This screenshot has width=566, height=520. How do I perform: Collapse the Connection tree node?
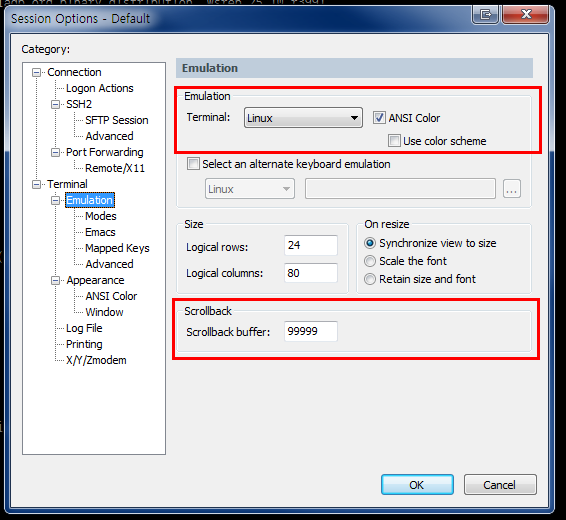point(36,73)
